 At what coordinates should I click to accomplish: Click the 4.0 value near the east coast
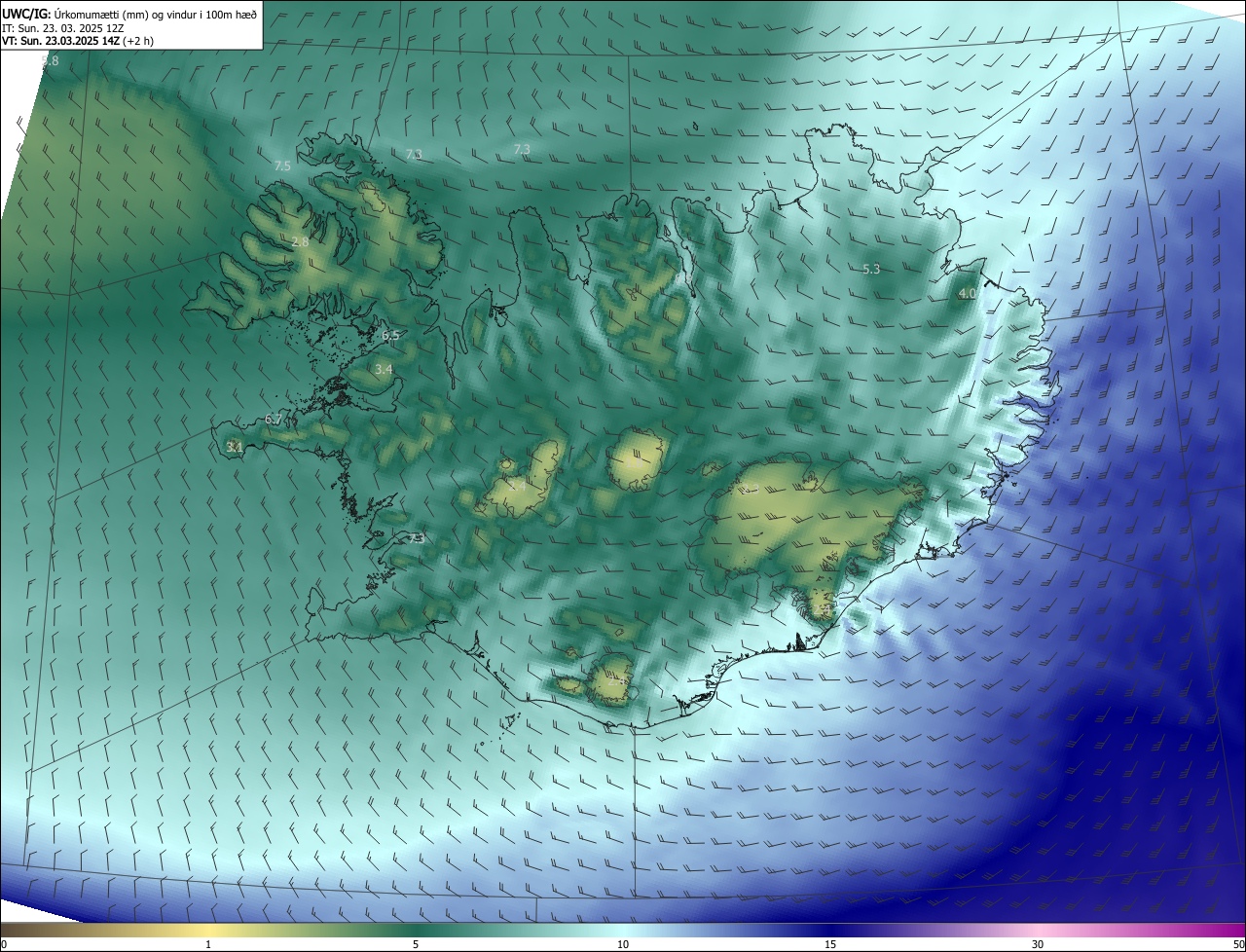[967, 293]
